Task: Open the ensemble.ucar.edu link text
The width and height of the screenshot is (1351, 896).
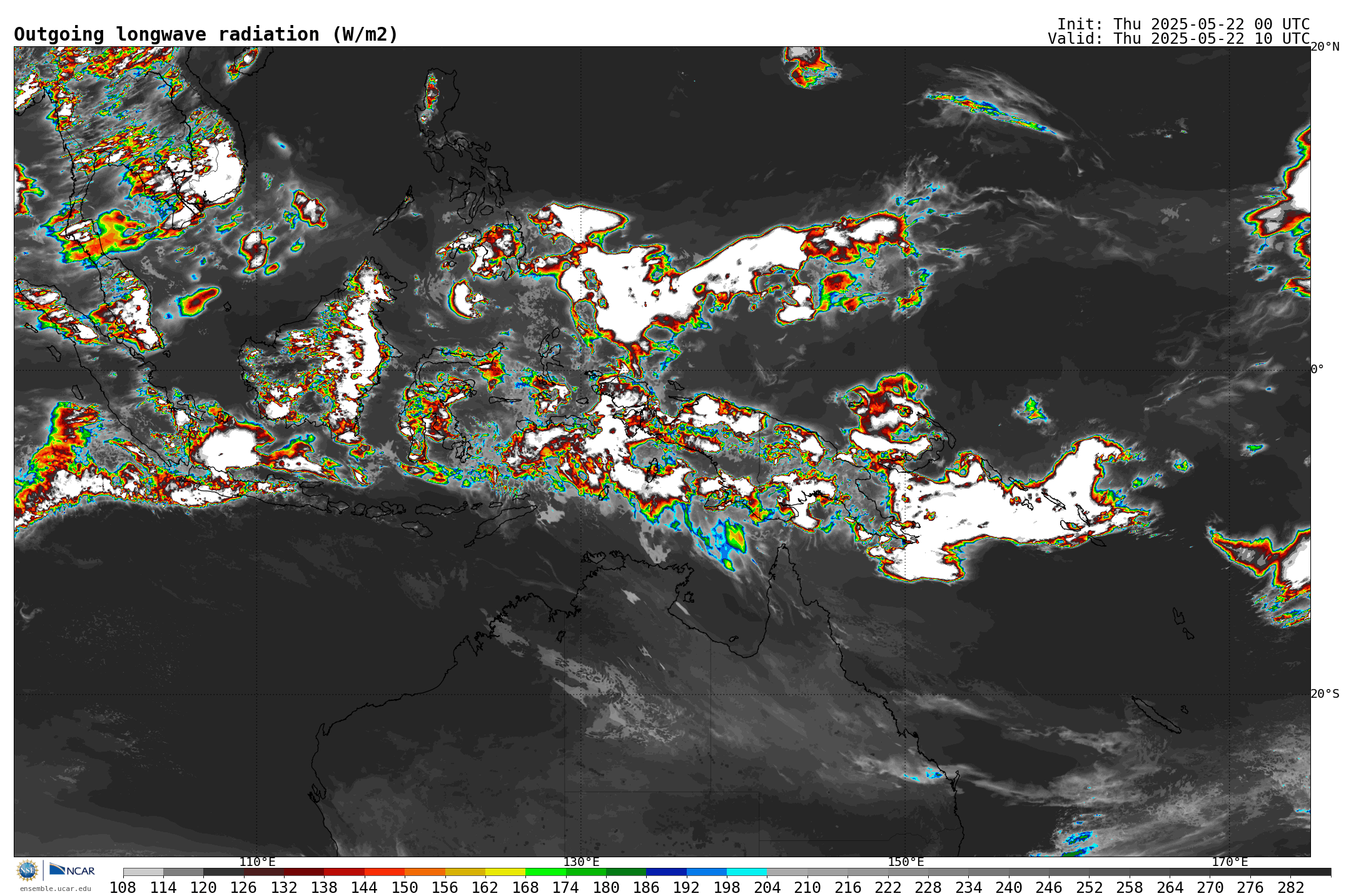Action: point(55,888)
